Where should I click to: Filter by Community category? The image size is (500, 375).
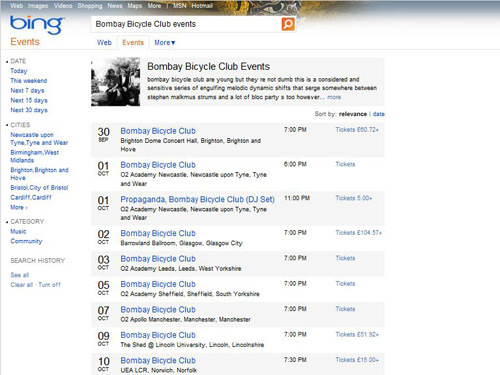[26, 241]
